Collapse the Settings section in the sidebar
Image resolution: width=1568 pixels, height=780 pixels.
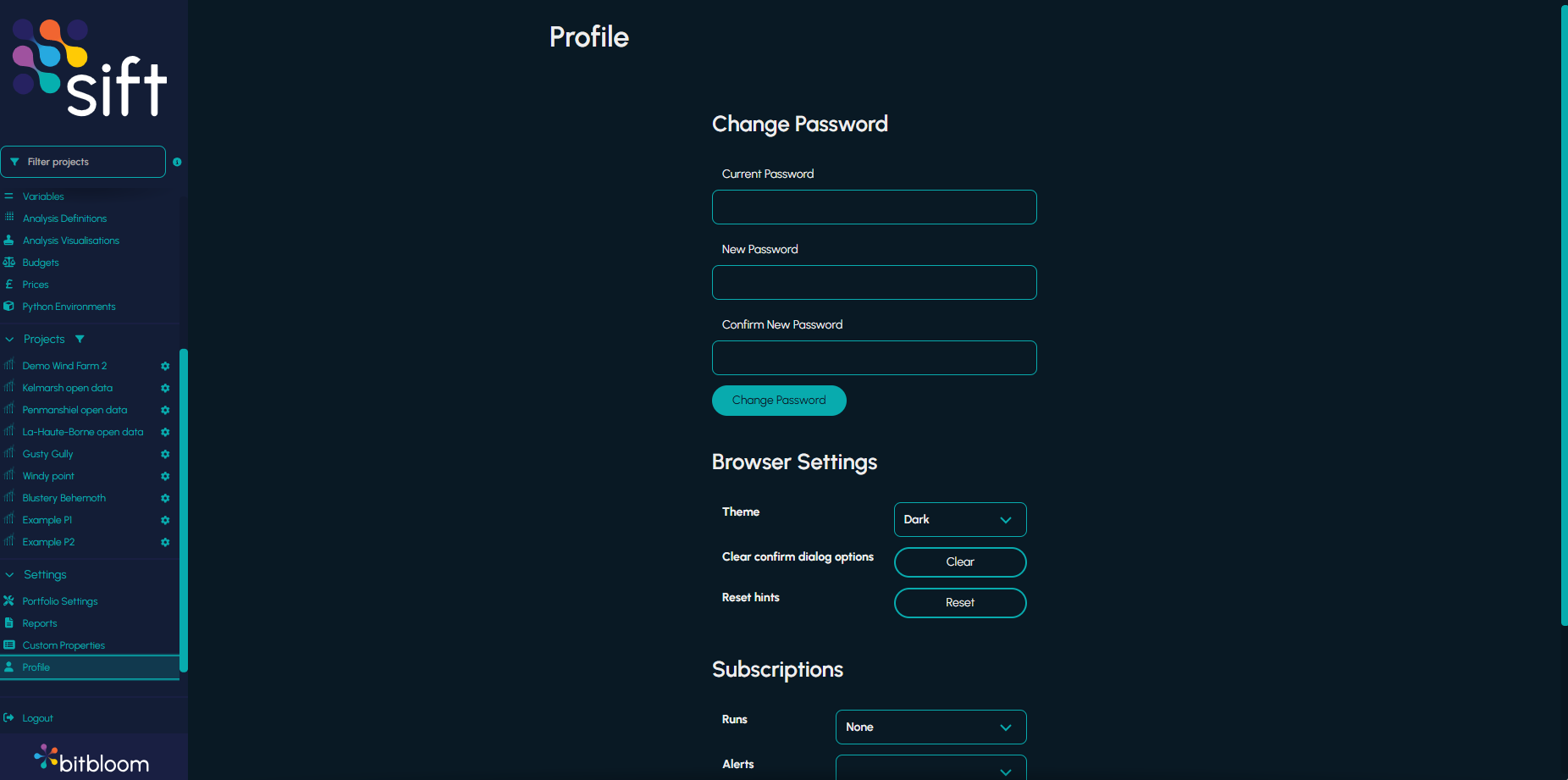pyautogui.click(x=9, y=574)
